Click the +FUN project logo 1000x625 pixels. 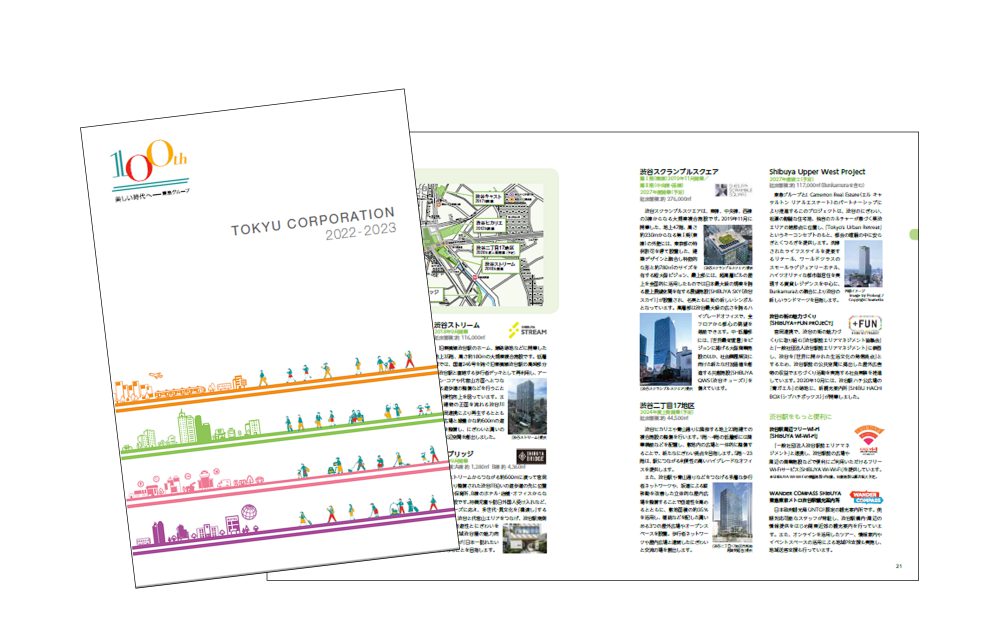pos(865,324)
